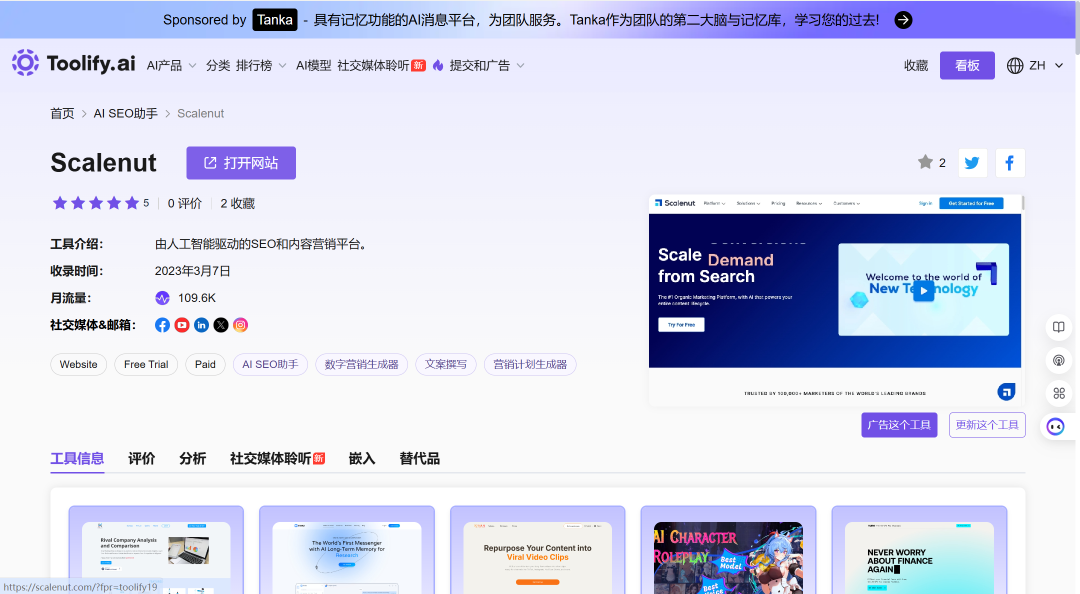The width and height of the screenshot is (1080, 594).
Task: Click the Website tag
Action: 79,365
